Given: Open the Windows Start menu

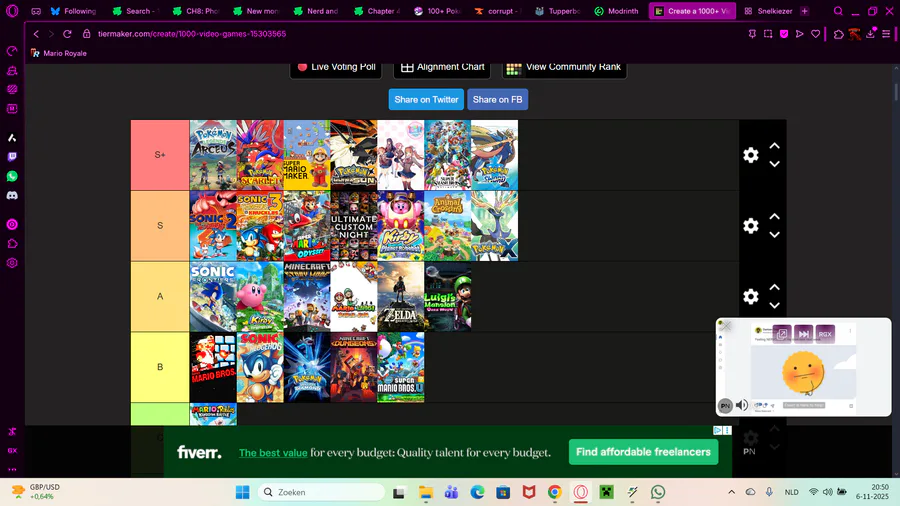Looking at the screenshot, I should 243,492.
